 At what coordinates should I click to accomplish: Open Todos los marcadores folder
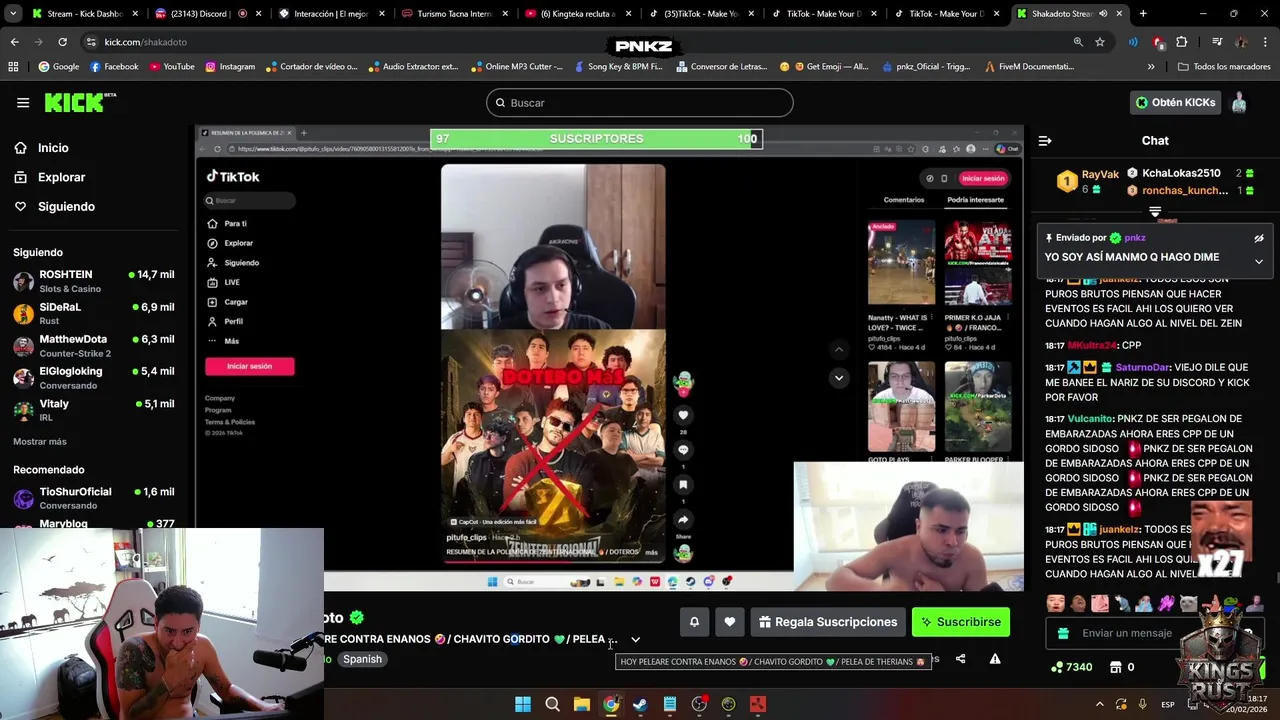pos(1224,67)
